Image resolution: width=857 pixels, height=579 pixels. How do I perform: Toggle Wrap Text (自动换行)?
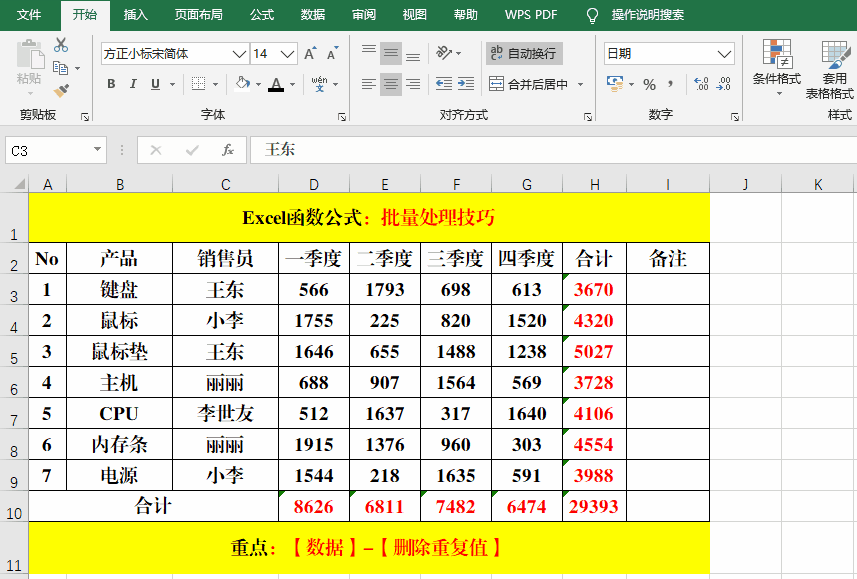pyautogui.click(x=524, y=54)
